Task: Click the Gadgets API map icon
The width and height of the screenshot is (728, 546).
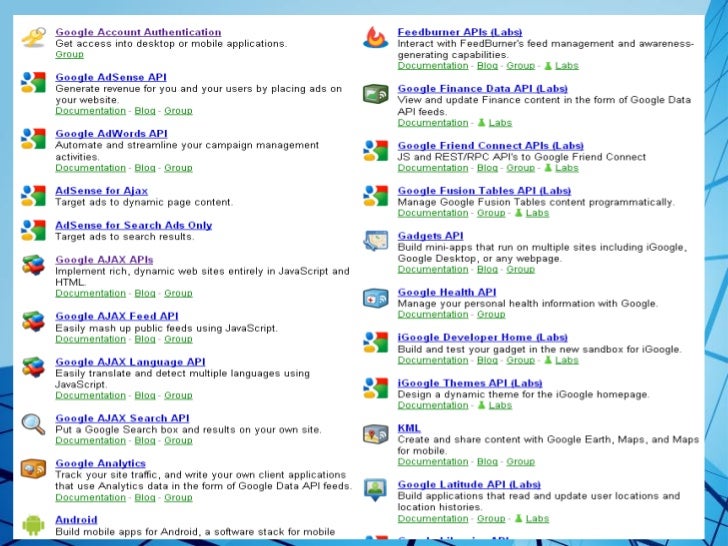Action: click(376, 240)
